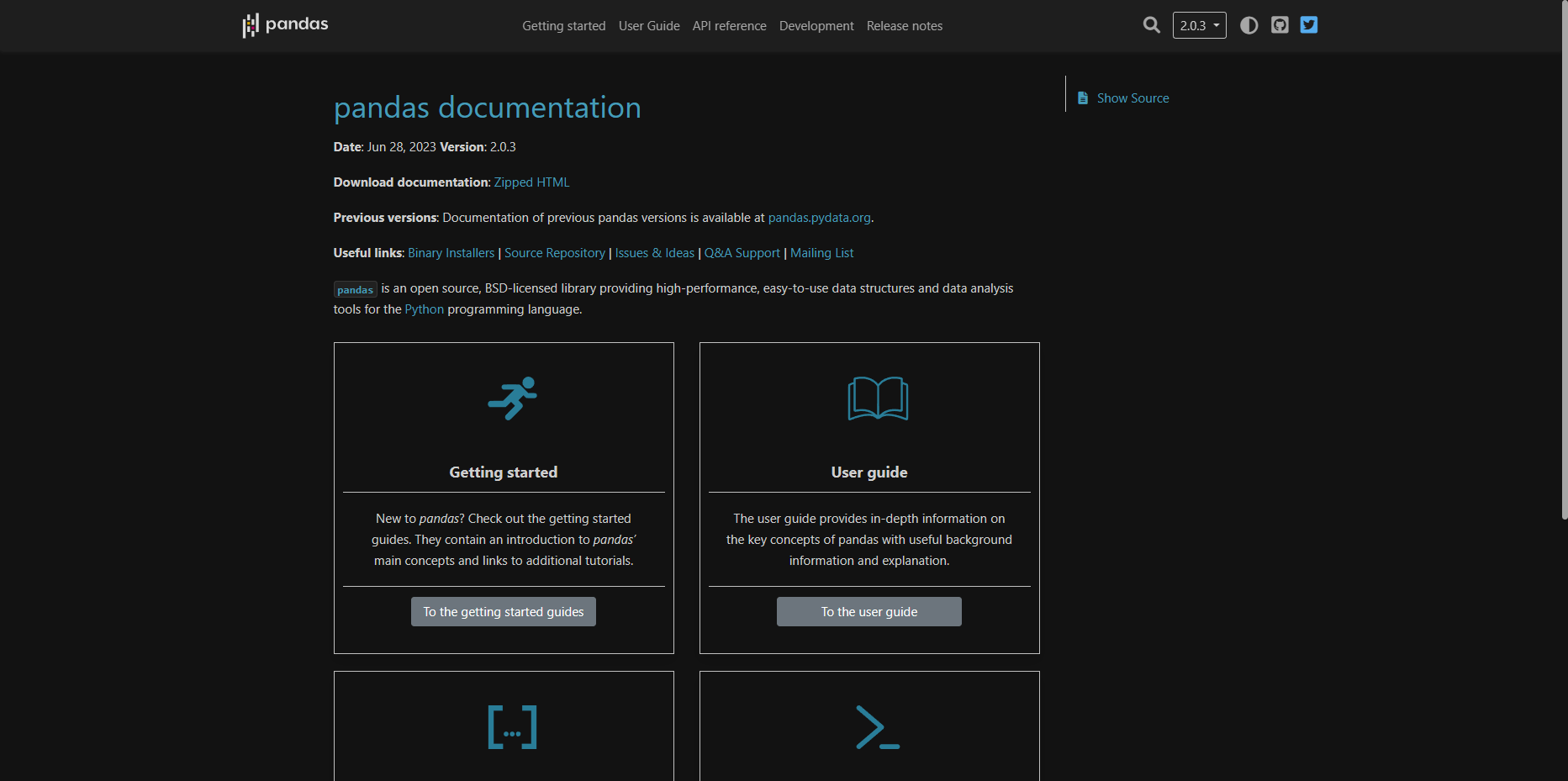The image size is (1568, 781).
Task: Click the 'Useful links' label
Action: point(367,253)
